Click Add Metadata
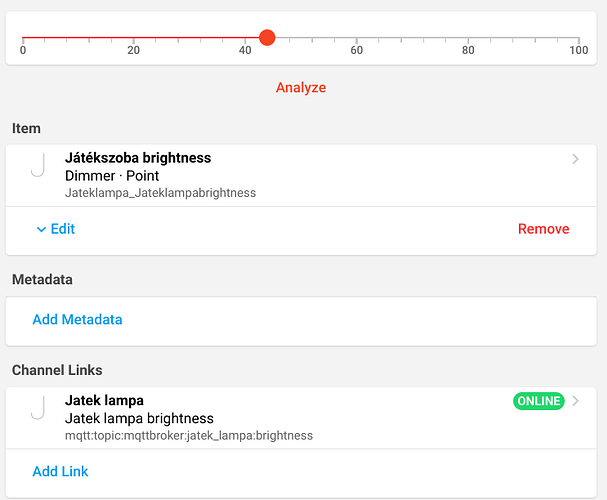This screenshot has height=500, width=607. point(77,320)
